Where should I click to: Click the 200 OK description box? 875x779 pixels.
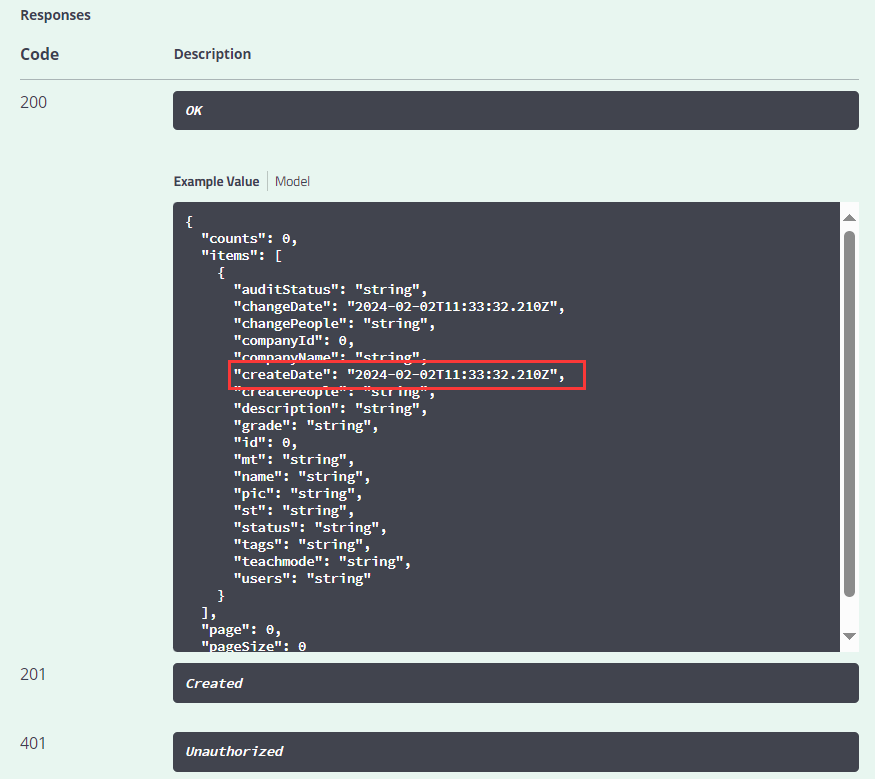click(516, 110)
